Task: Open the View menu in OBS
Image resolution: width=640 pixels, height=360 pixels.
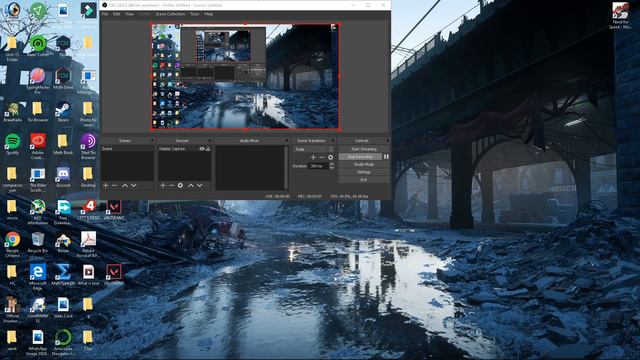Action: [x=129, y=14]
